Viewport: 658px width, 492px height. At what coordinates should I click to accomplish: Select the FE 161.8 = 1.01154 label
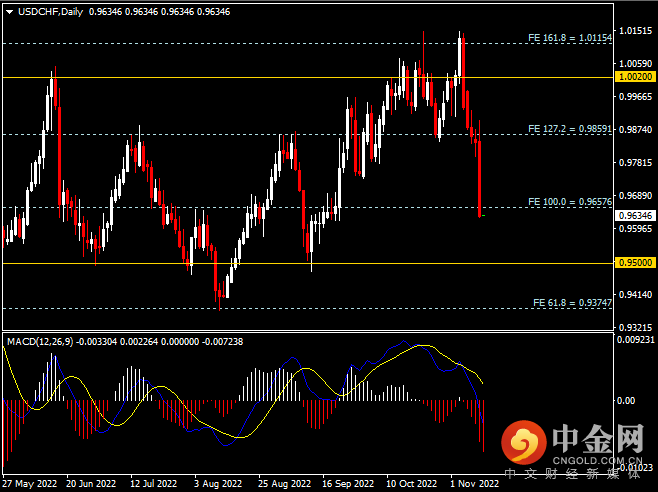570,38
